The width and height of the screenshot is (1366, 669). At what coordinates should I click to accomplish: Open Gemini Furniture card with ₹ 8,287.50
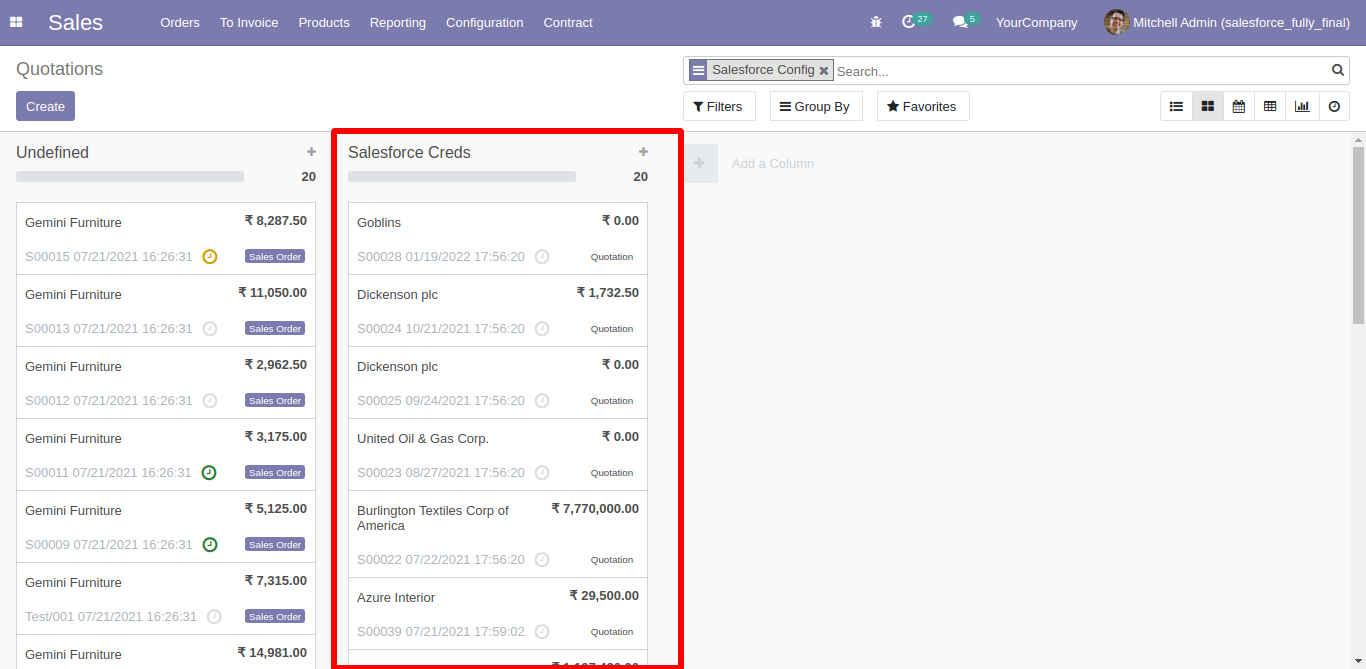(x=166, y=239)
